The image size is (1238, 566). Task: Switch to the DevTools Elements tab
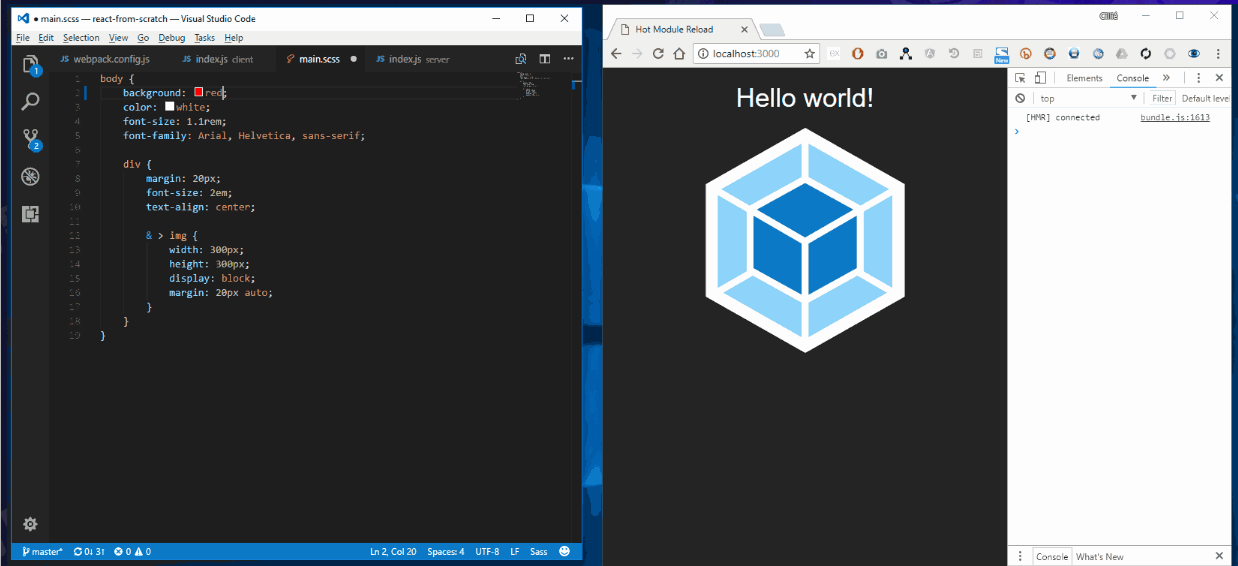pyautogui.click(x=1084, y=78)
